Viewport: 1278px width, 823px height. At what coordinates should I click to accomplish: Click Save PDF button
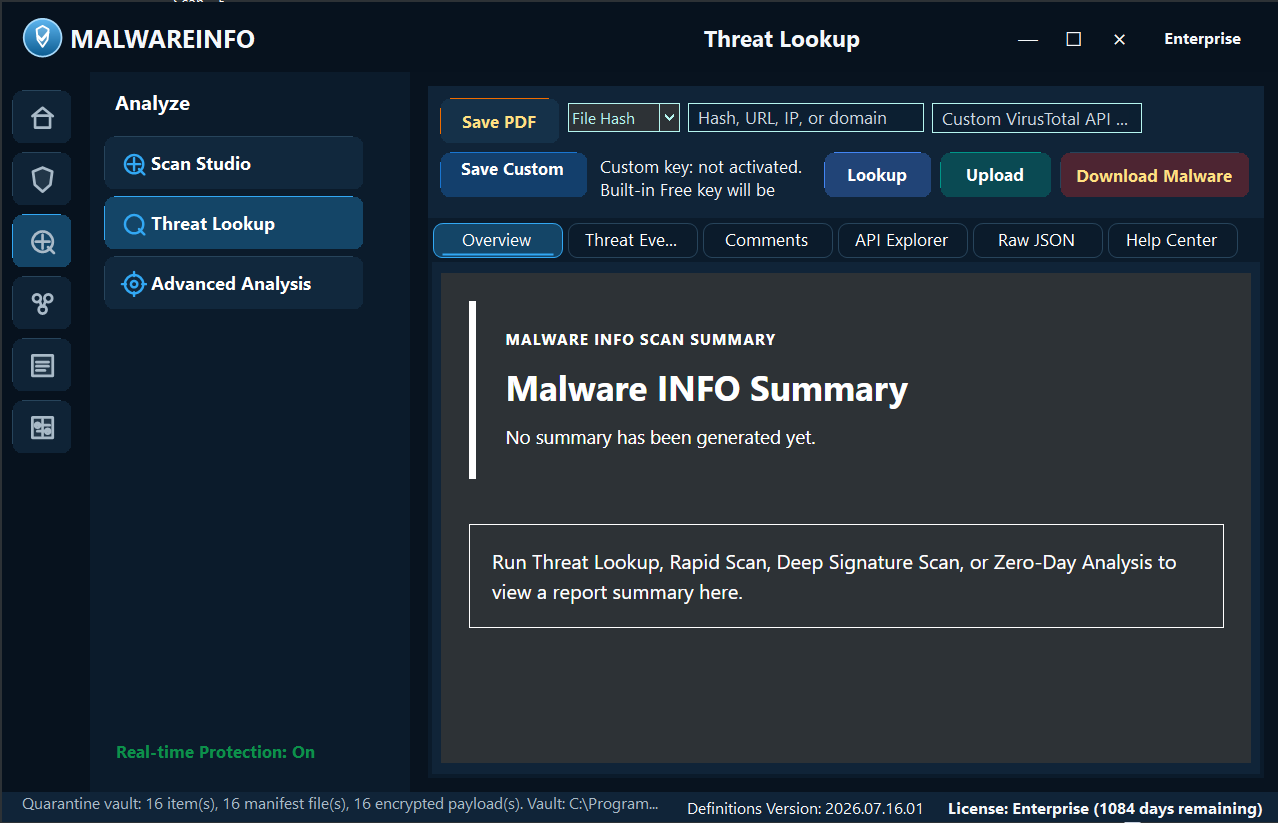coord(497,121)
